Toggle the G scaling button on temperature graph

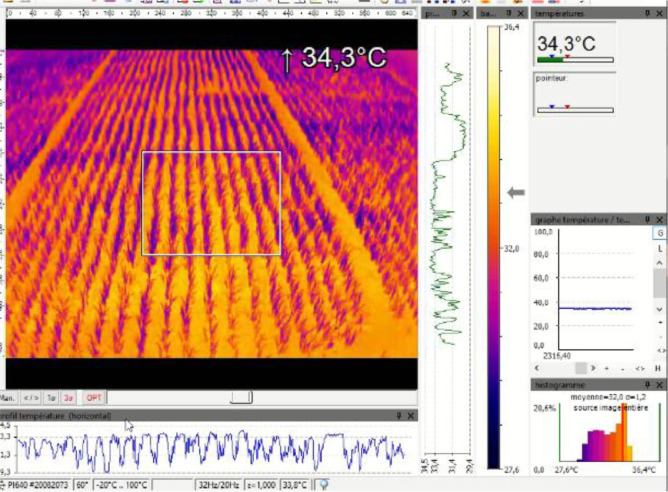click(x=660, y=233)
